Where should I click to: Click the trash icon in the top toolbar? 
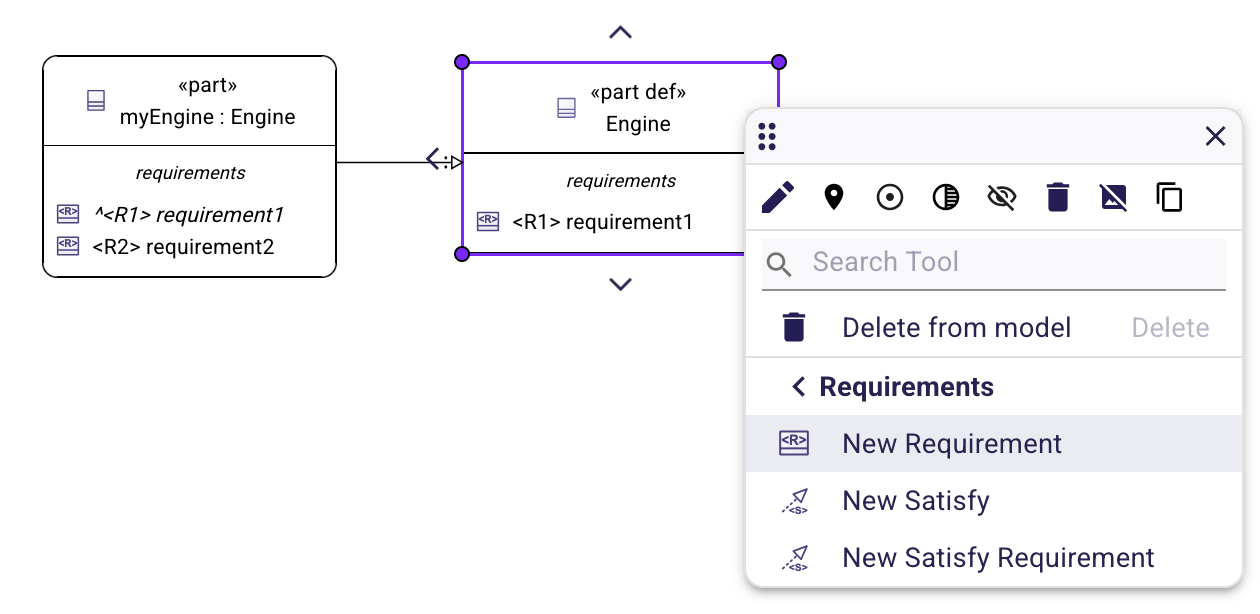pos(1058,197)
